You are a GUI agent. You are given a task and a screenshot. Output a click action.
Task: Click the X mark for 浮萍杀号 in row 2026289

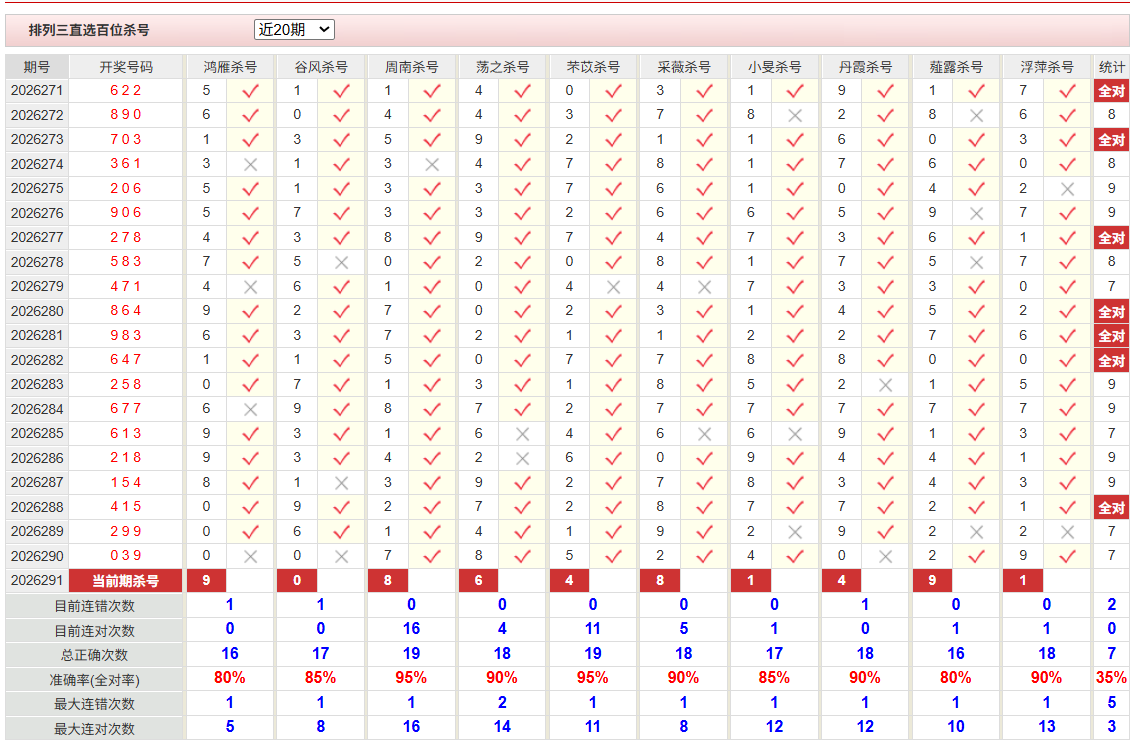[1067, 533]
